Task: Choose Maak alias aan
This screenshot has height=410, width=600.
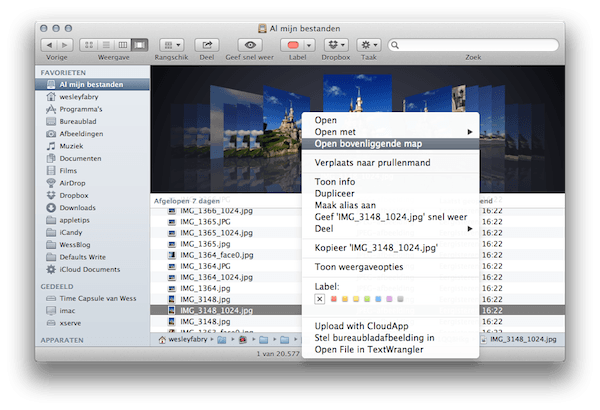Action: pyautogui.click(x=391, y=205)
